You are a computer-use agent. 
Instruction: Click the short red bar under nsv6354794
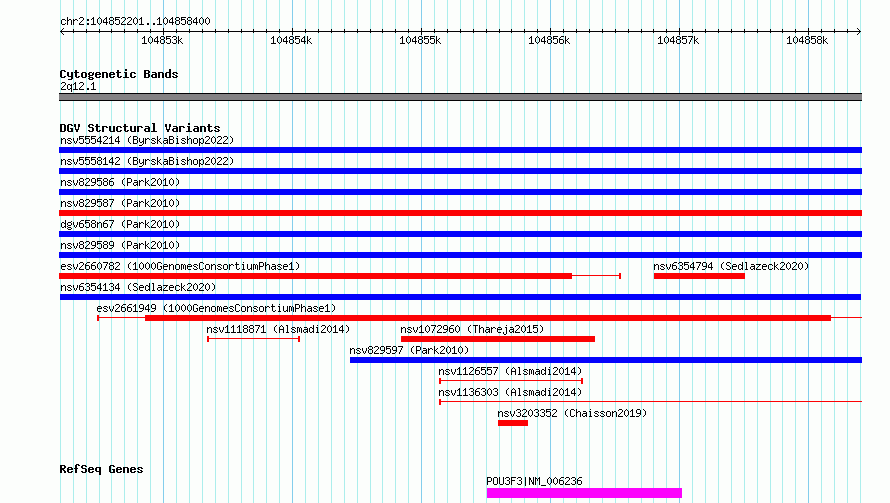[x=699, y=276]
